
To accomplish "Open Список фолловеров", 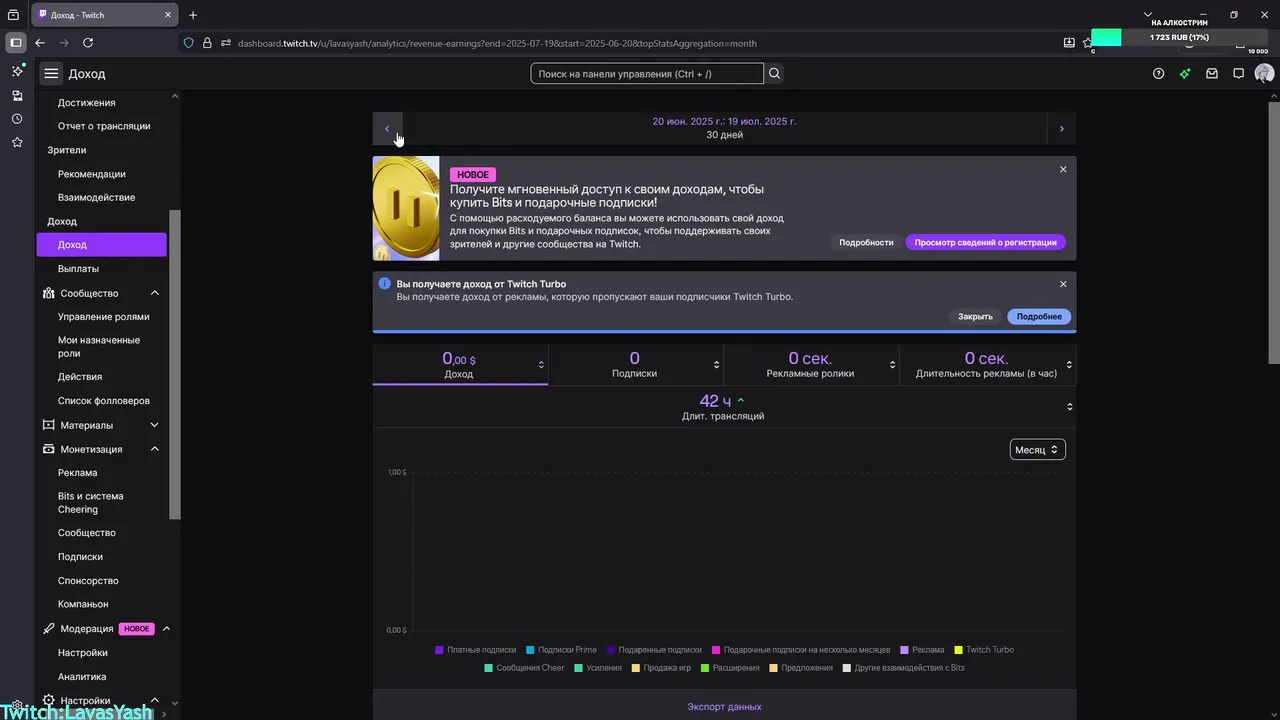I will click(104, 401).
